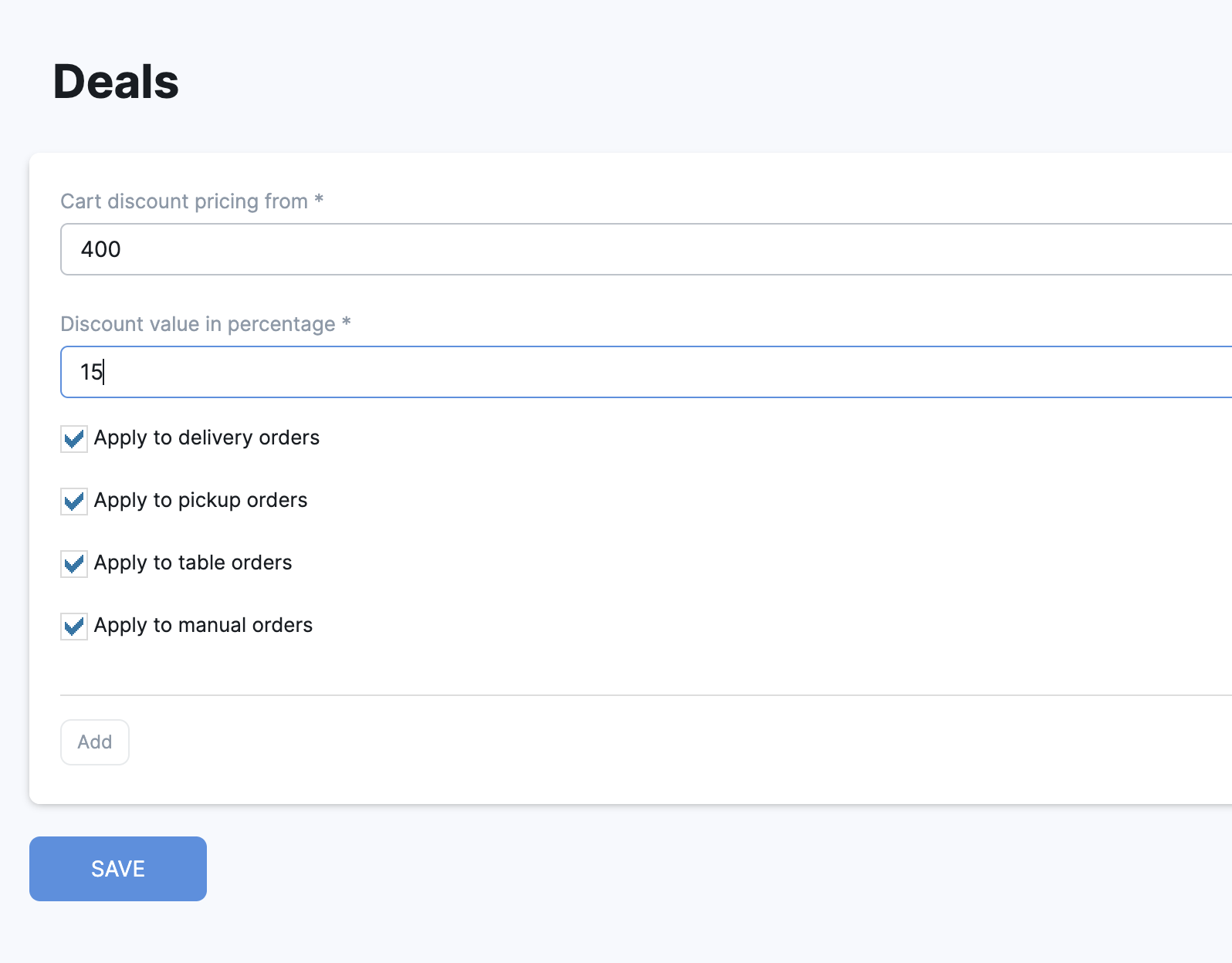Screen dimensions: 1232x963
Task: Untick the manual orders checkbox
Action: pos(74,627)
